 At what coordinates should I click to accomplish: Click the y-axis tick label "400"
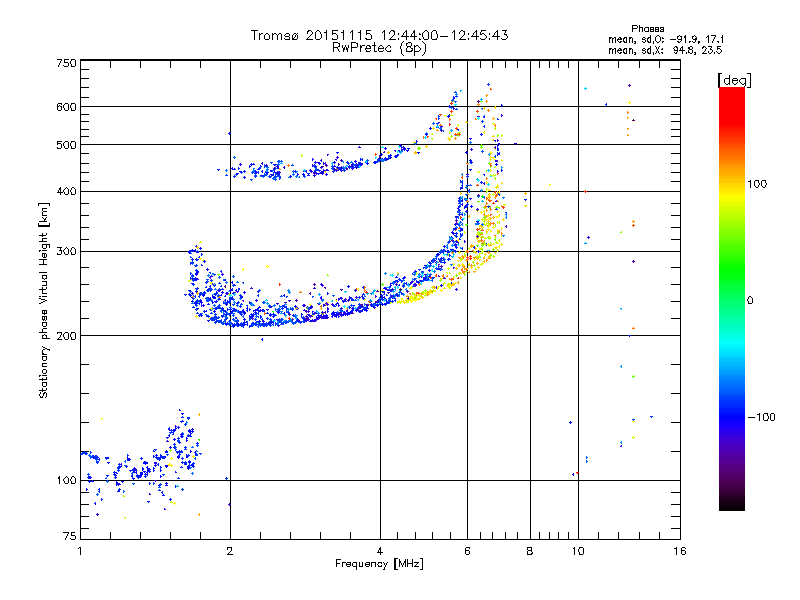pyautogui.click(x=66, y=192)
